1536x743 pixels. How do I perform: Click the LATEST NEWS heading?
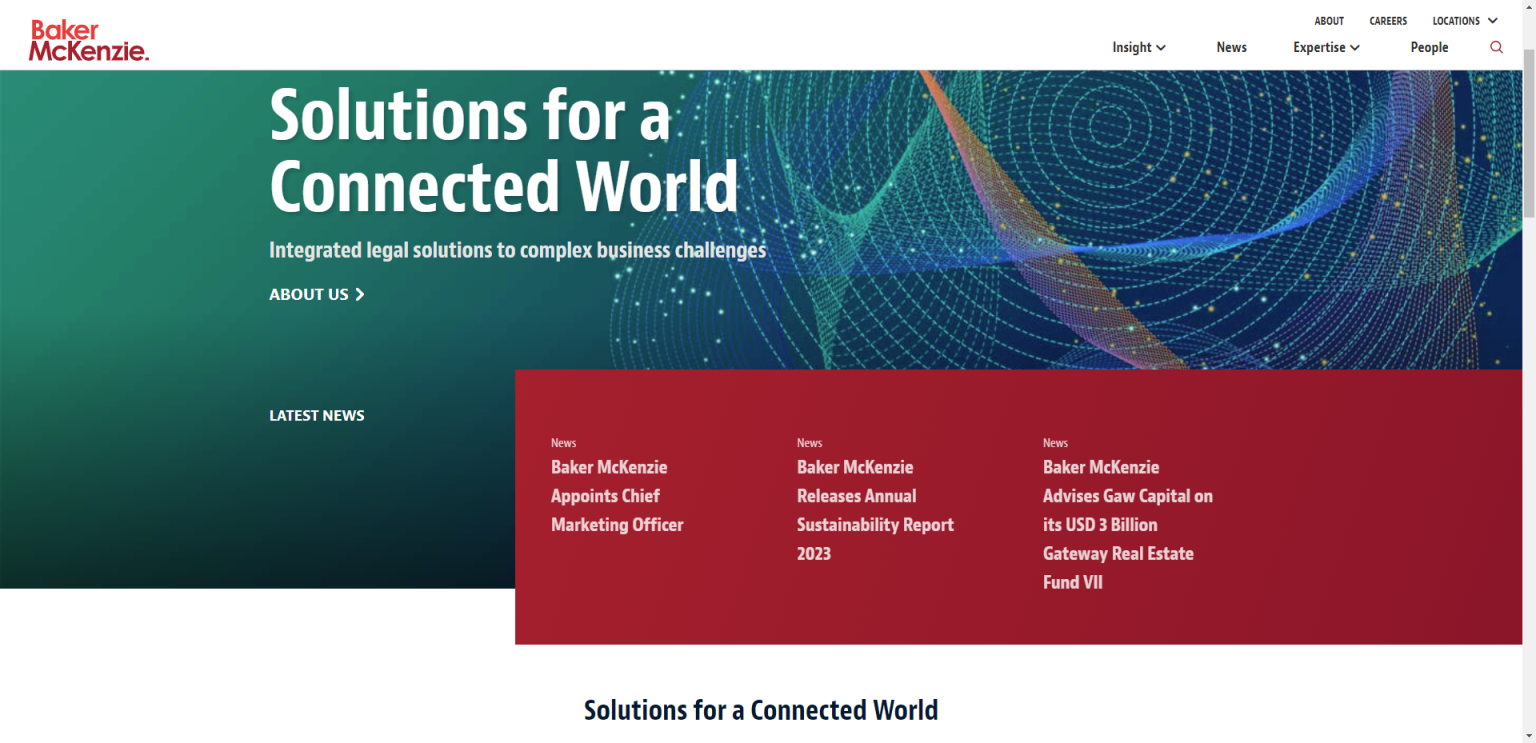click(317, 415)
